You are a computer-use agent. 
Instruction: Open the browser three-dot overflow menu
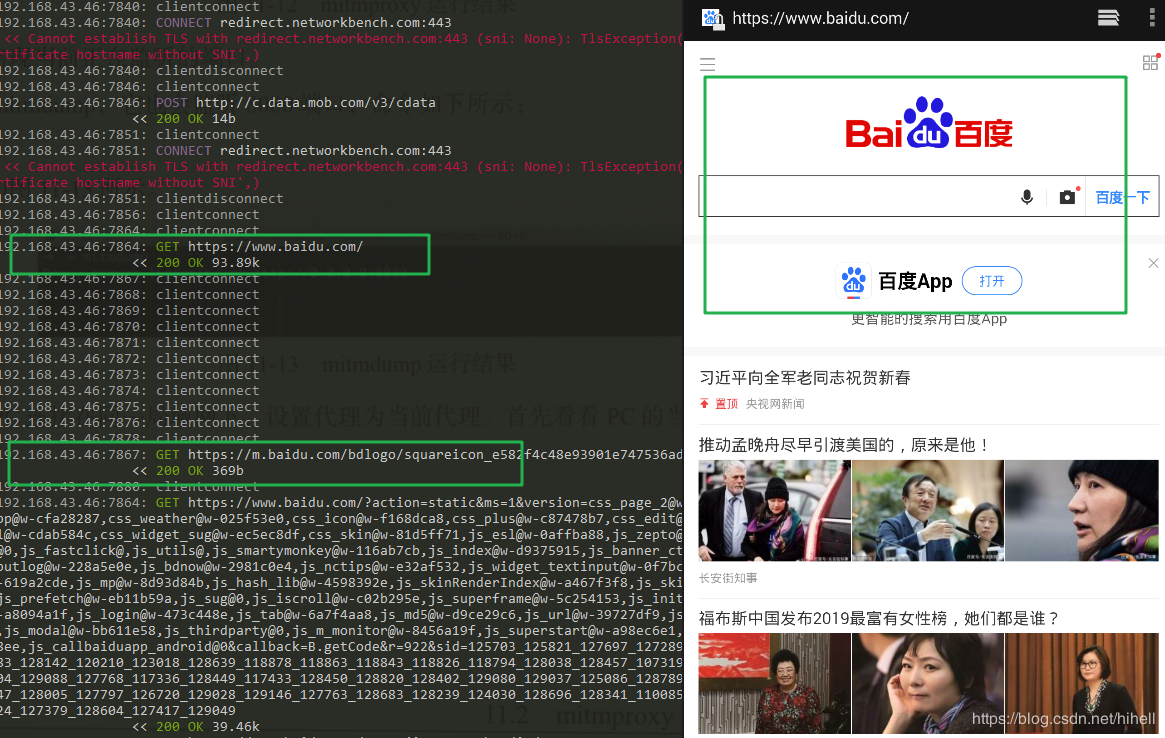(x=1153, y=17)
